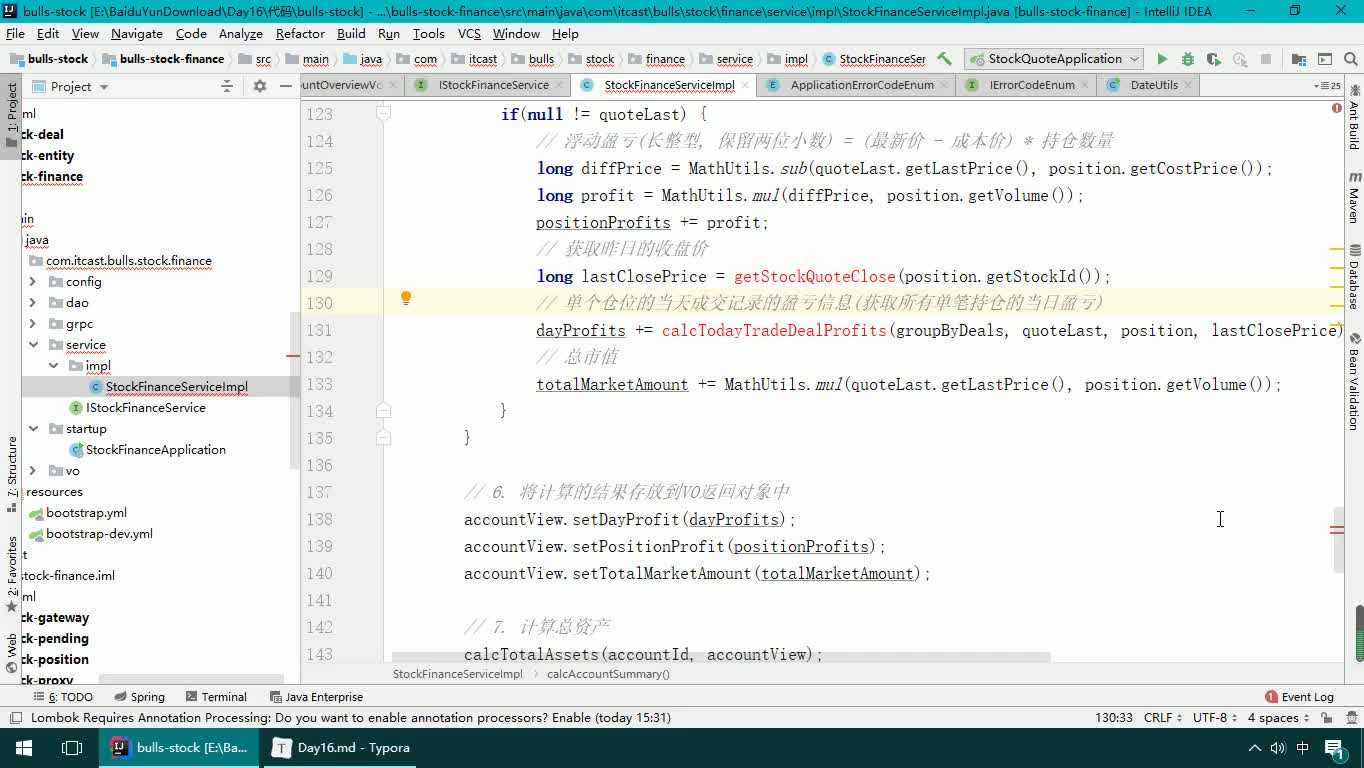Open the StockQuoteApplication run configuration dropdown
The image size is (1364, 768).
(x=1055, y=59)
